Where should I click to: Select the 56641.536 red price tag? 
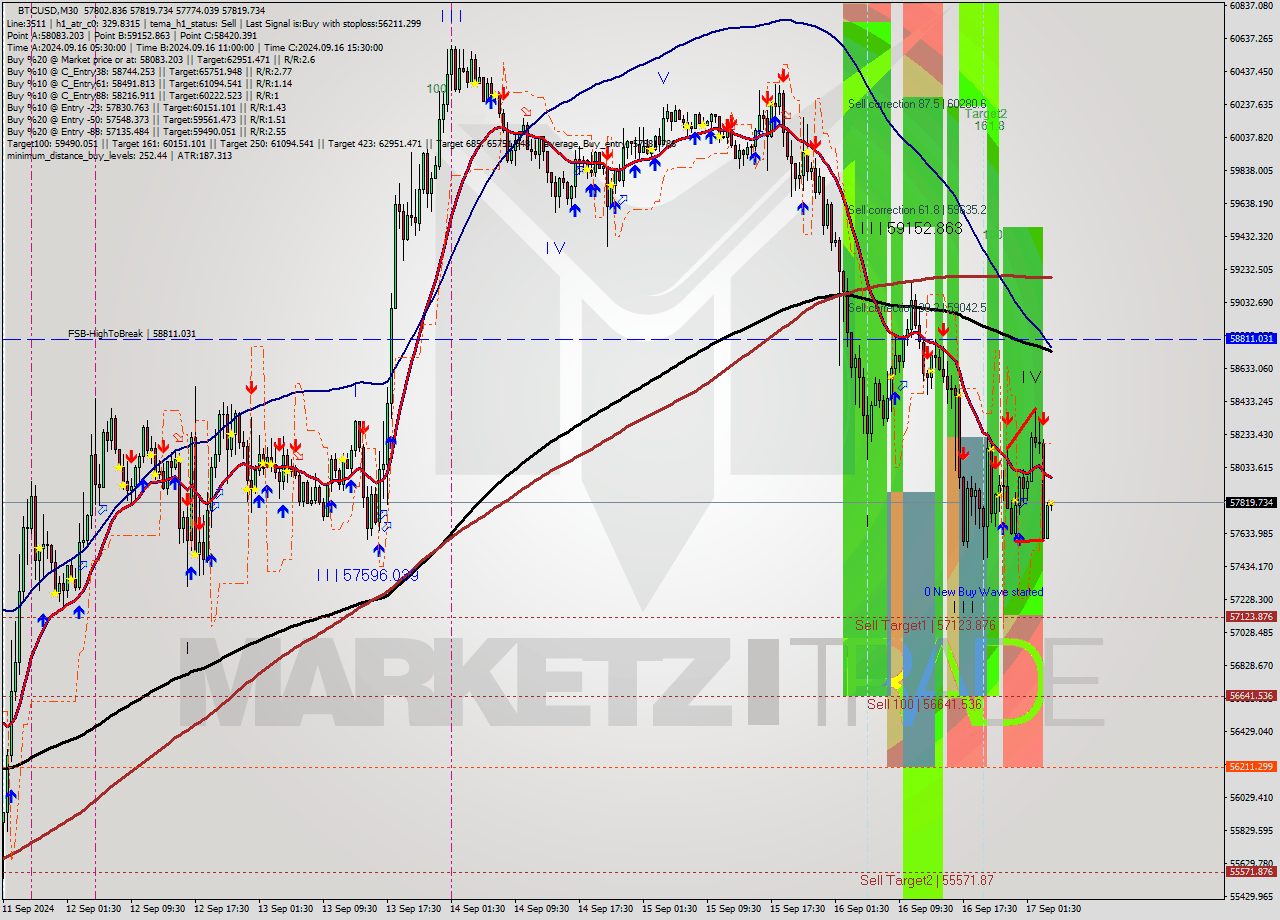(x=1251, y=696)
